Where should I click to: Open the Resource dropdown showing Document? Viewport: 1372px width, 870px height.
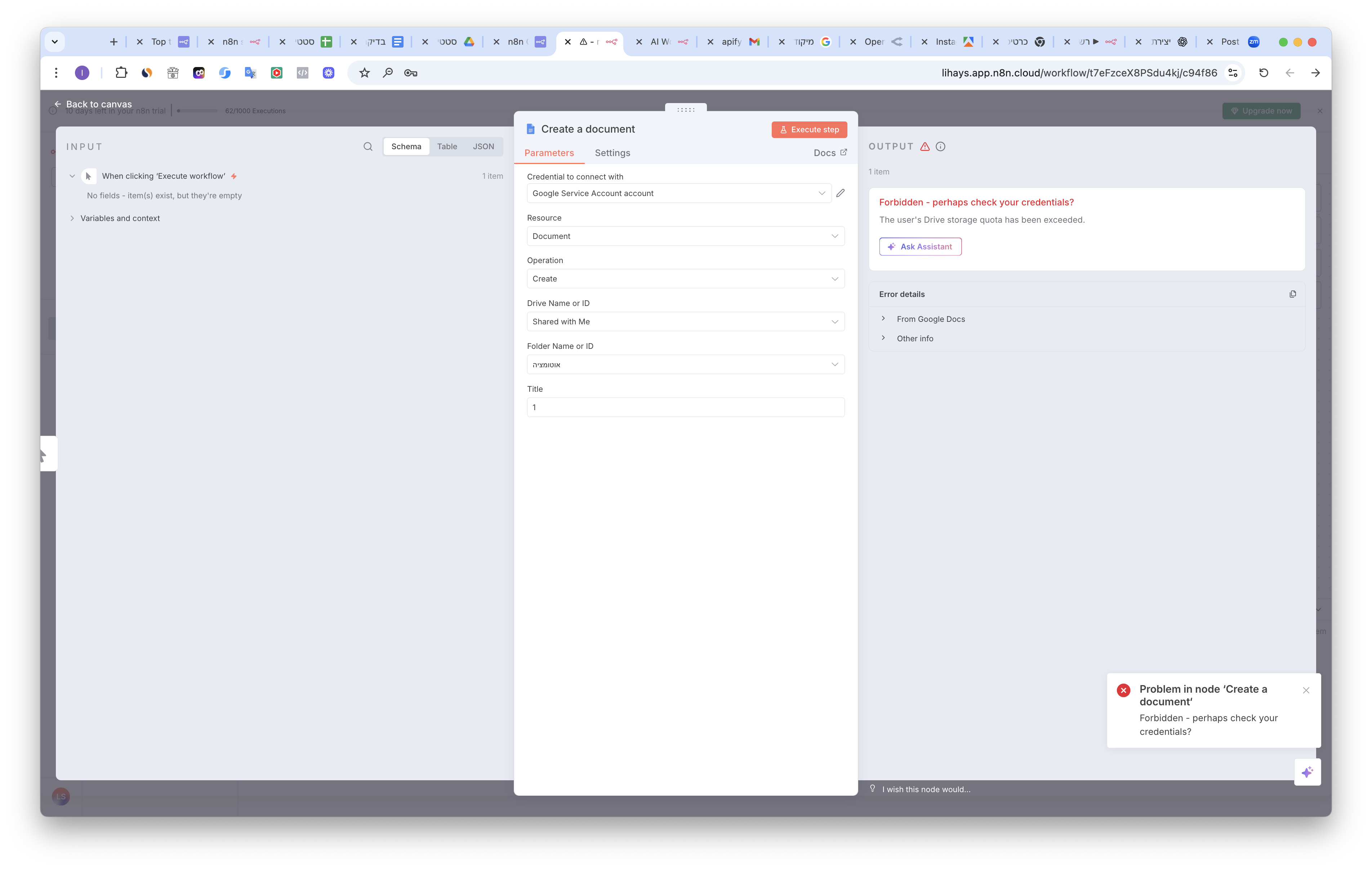point(685,236)
